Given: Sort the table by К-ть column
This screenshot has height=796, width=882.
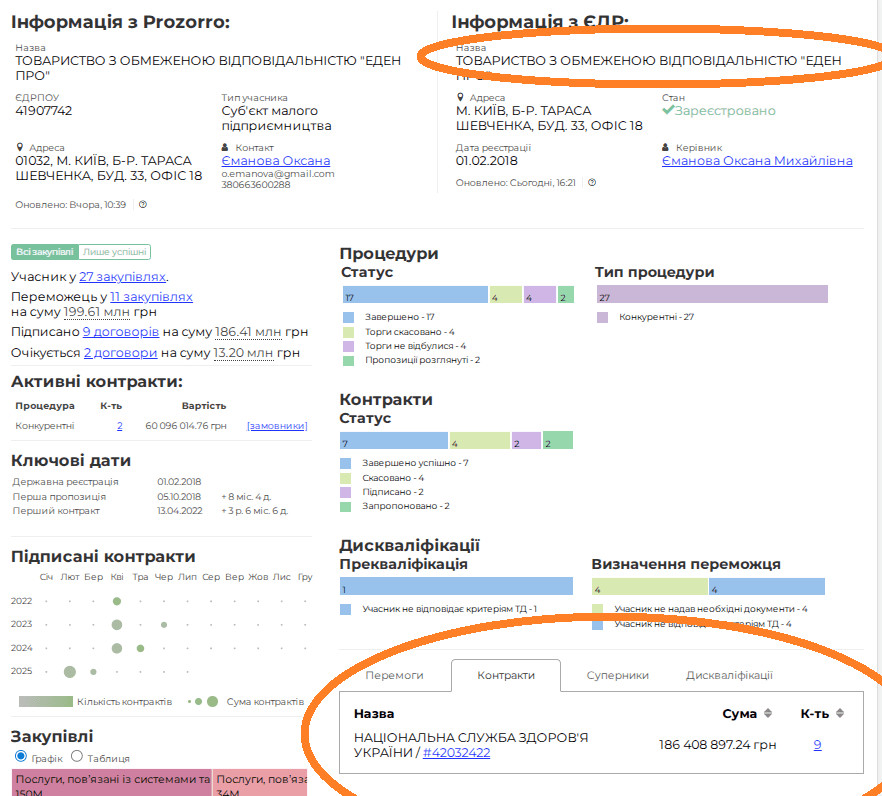Looking at the screenshot, I should (x=840, y=714).
